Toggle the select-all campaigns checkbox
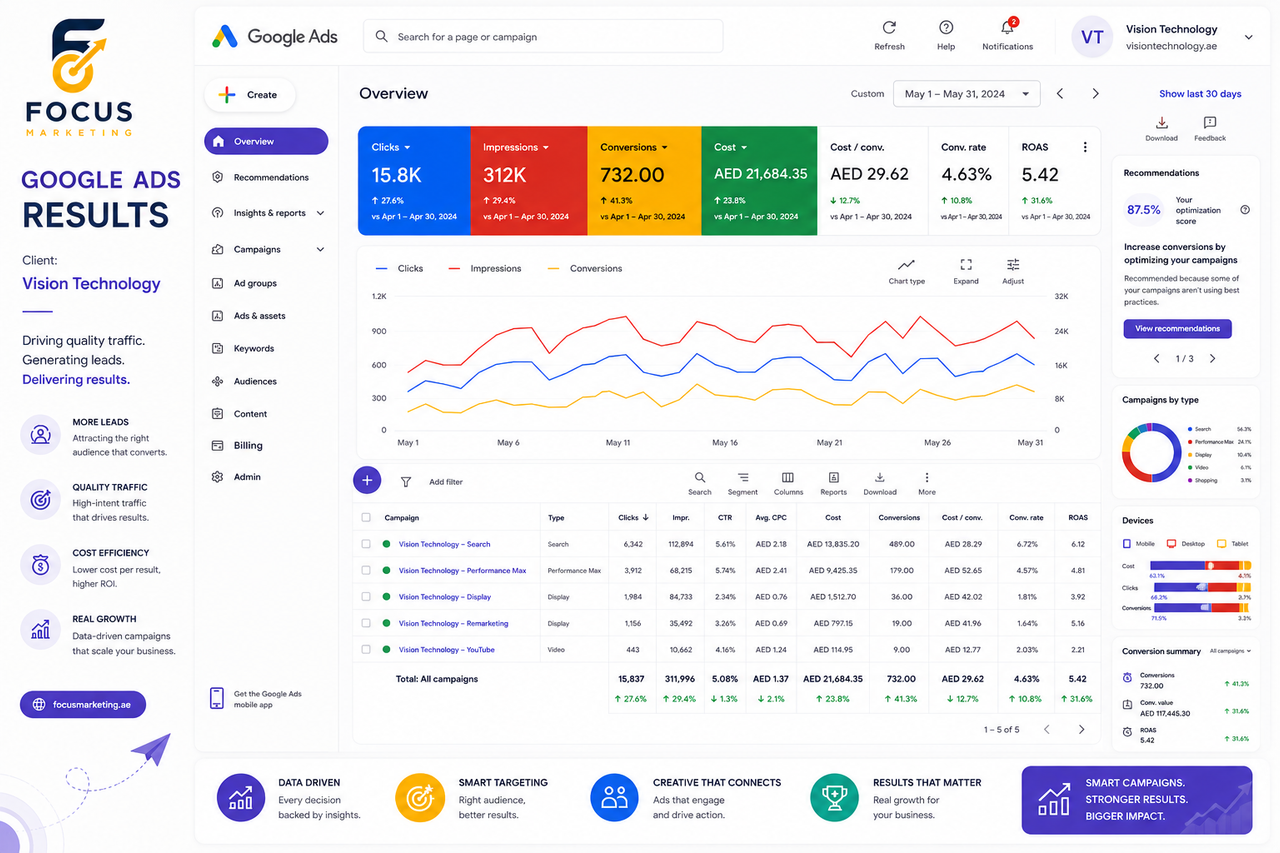This screenshot has height=853, width=1280. click(x=366, y=518)
